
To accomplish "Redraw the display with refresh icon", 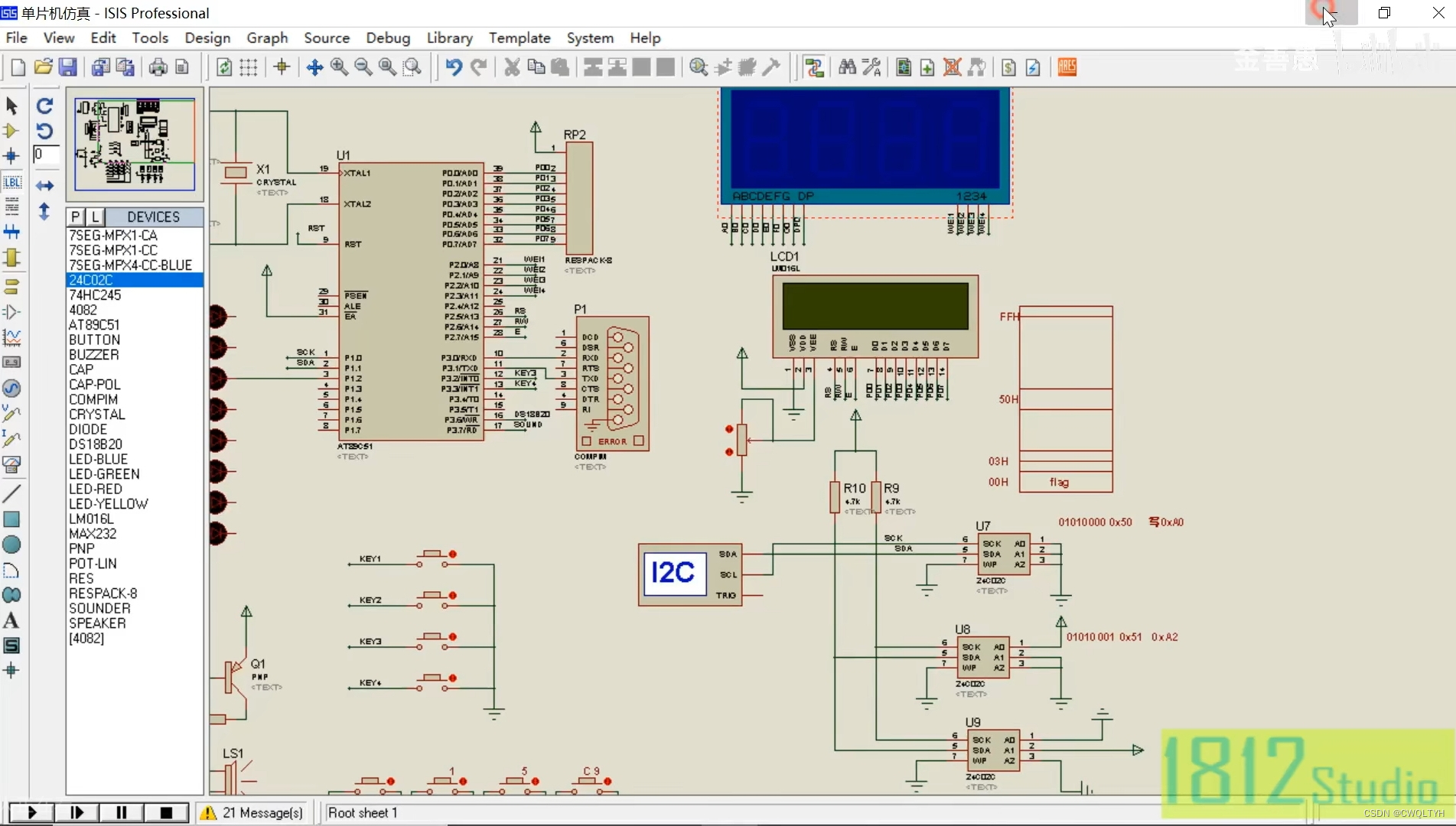I will 224,67.
